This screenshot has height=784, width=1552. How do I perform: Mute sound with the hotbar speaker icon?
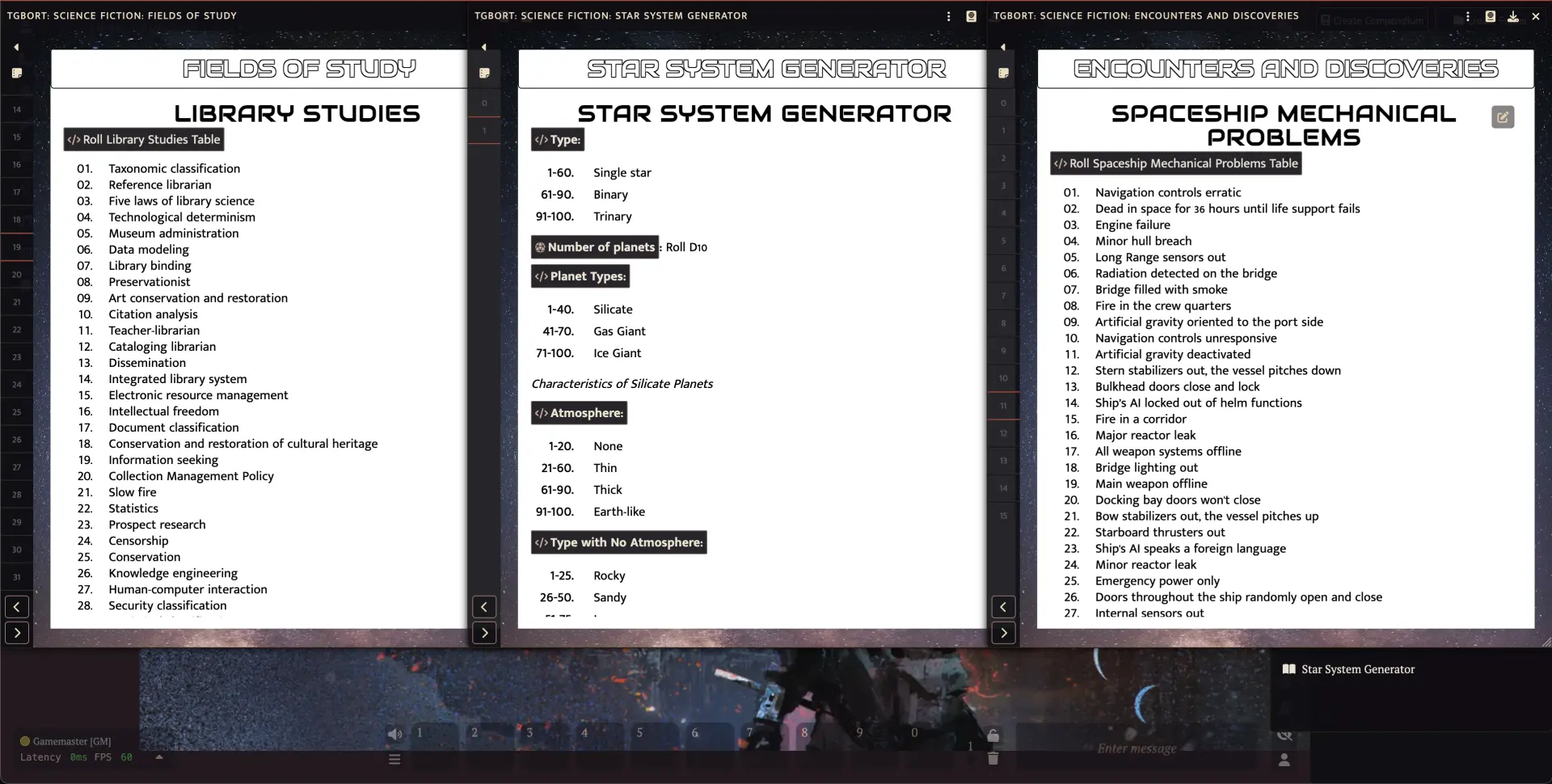point(394,734)
